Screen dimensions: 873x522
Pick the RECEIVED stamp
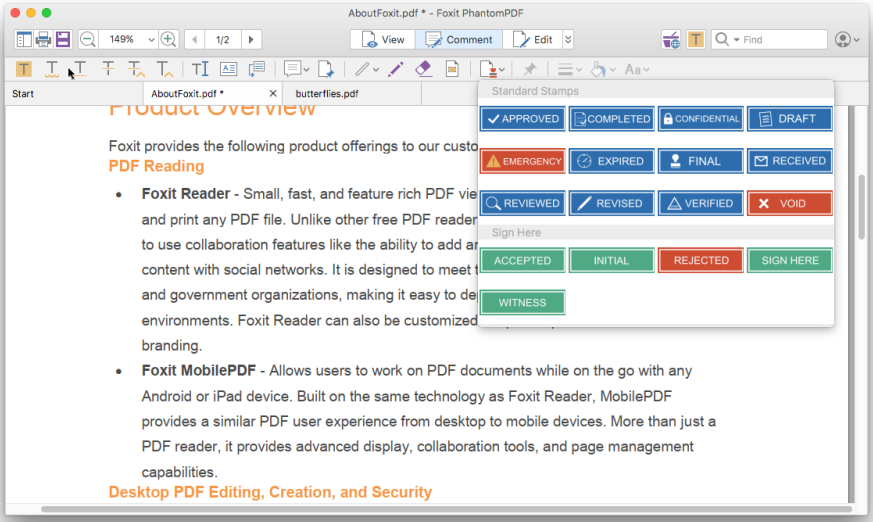pos(790,161)
